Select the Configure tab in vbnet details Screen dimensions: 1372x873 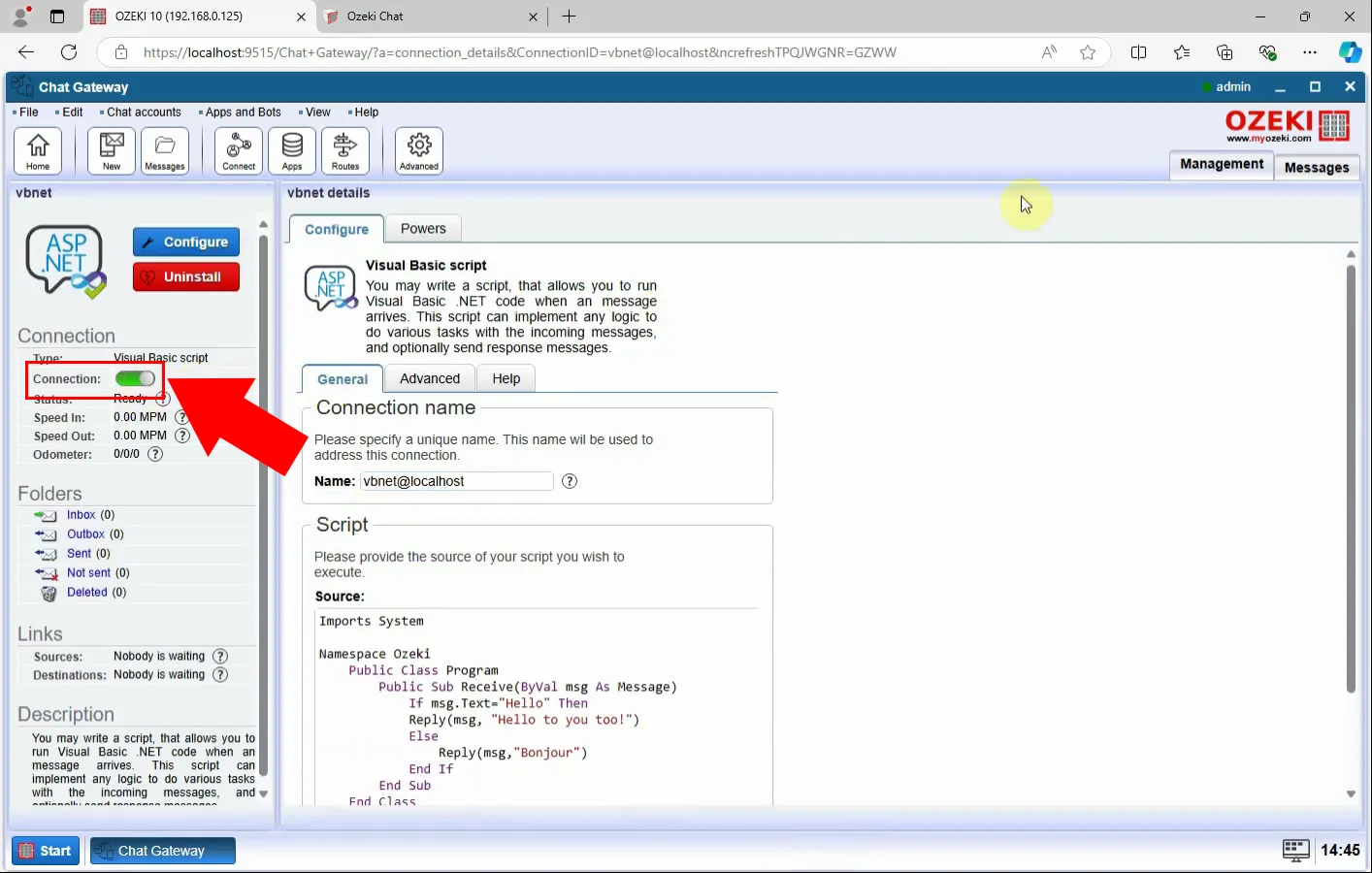click(x=337, y=229)
